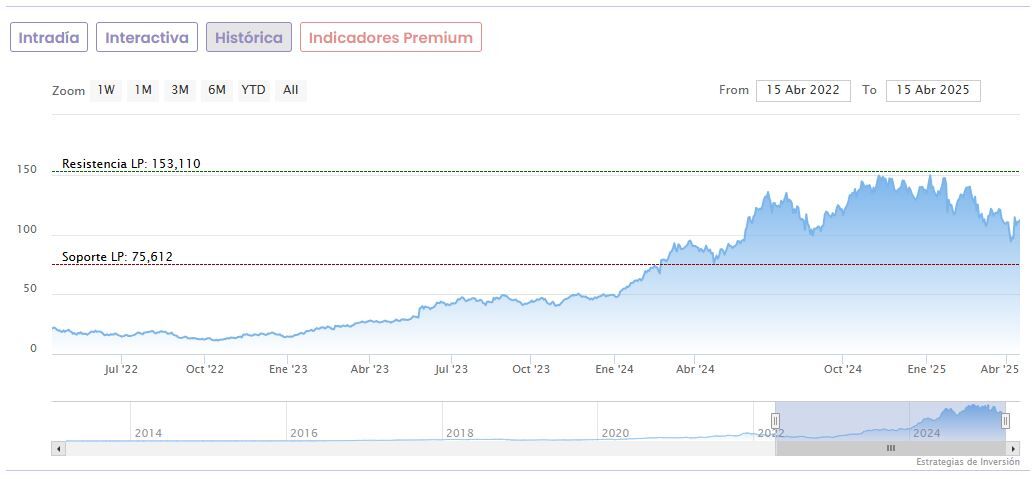Choose the 6M zoom range
This screenshot has width=1036, height=479.
[217, 90]
